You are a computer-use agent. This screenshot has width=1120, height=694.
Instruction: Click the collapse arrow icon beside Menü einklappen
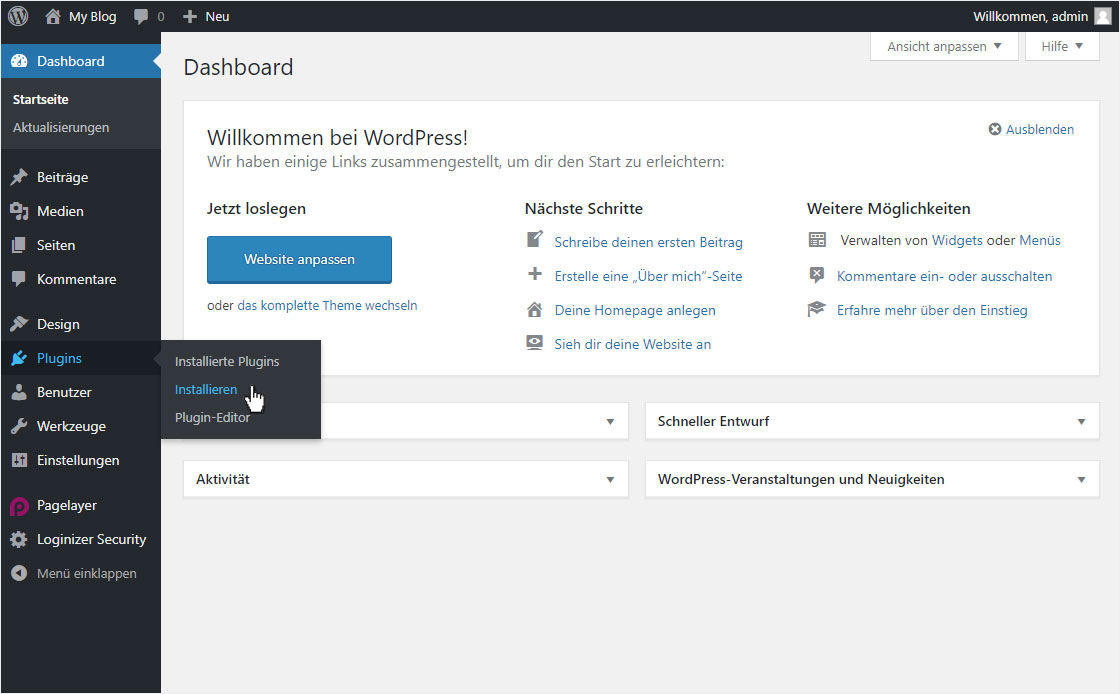[x=19, y=573]
